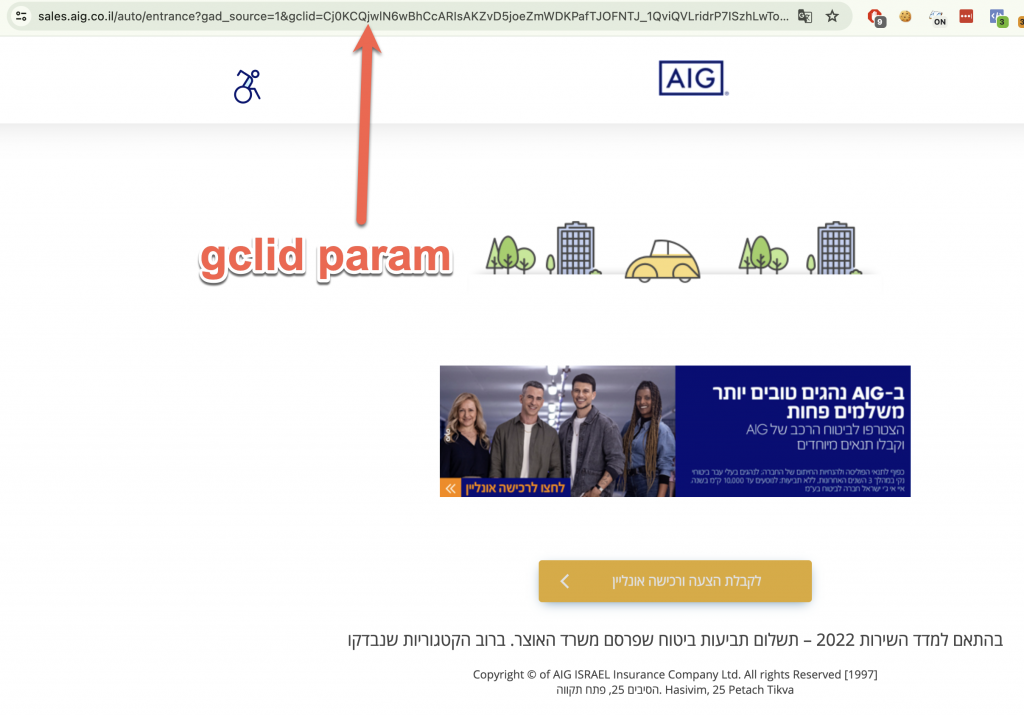Click the Google Translate icon in address bar

[805, 16]
